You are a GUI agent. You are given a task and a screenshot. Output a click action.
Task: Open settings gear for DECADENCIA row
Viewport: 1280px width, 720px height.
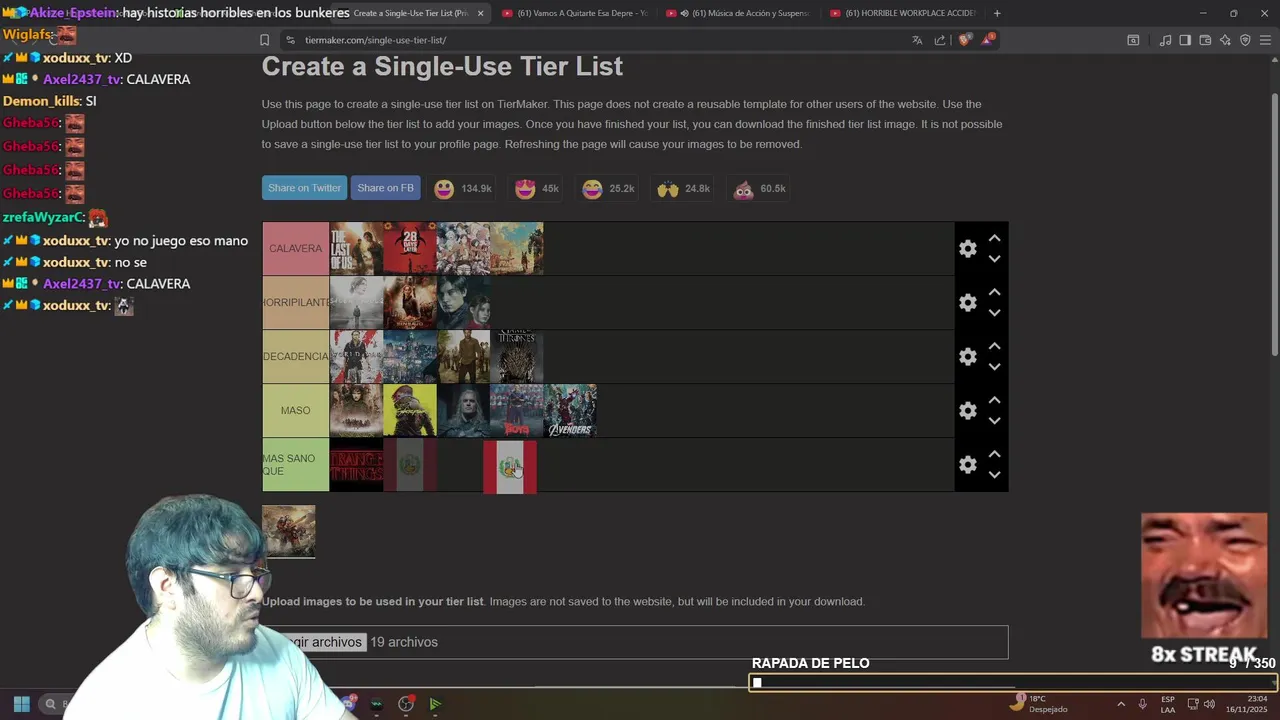(967, 357)
